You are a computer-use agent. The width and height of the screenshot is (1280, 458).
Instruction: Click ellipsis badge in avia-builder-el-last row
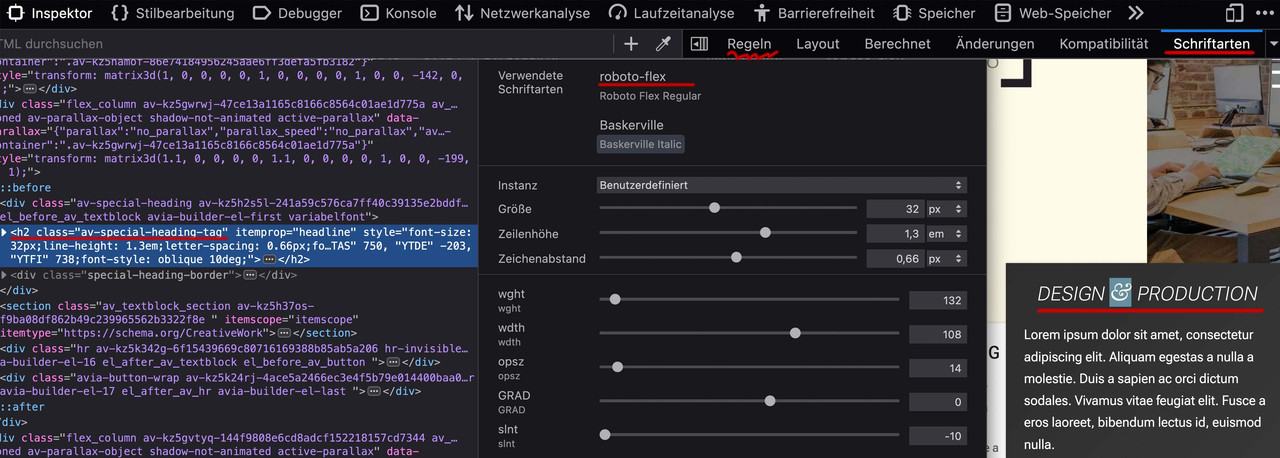tap(374, 392)
